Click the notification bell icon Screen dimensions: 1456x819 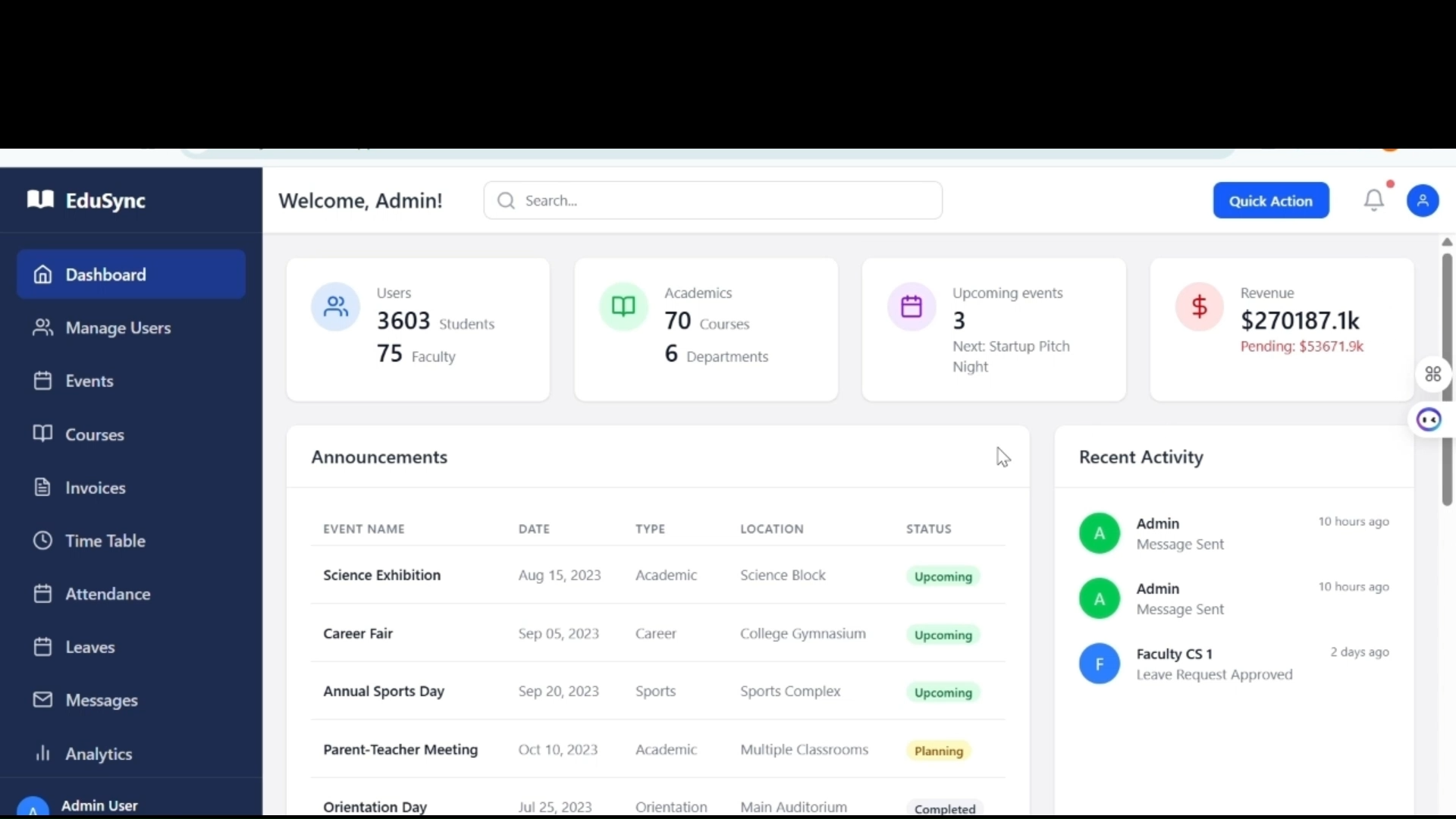(x=1373, y=200)
